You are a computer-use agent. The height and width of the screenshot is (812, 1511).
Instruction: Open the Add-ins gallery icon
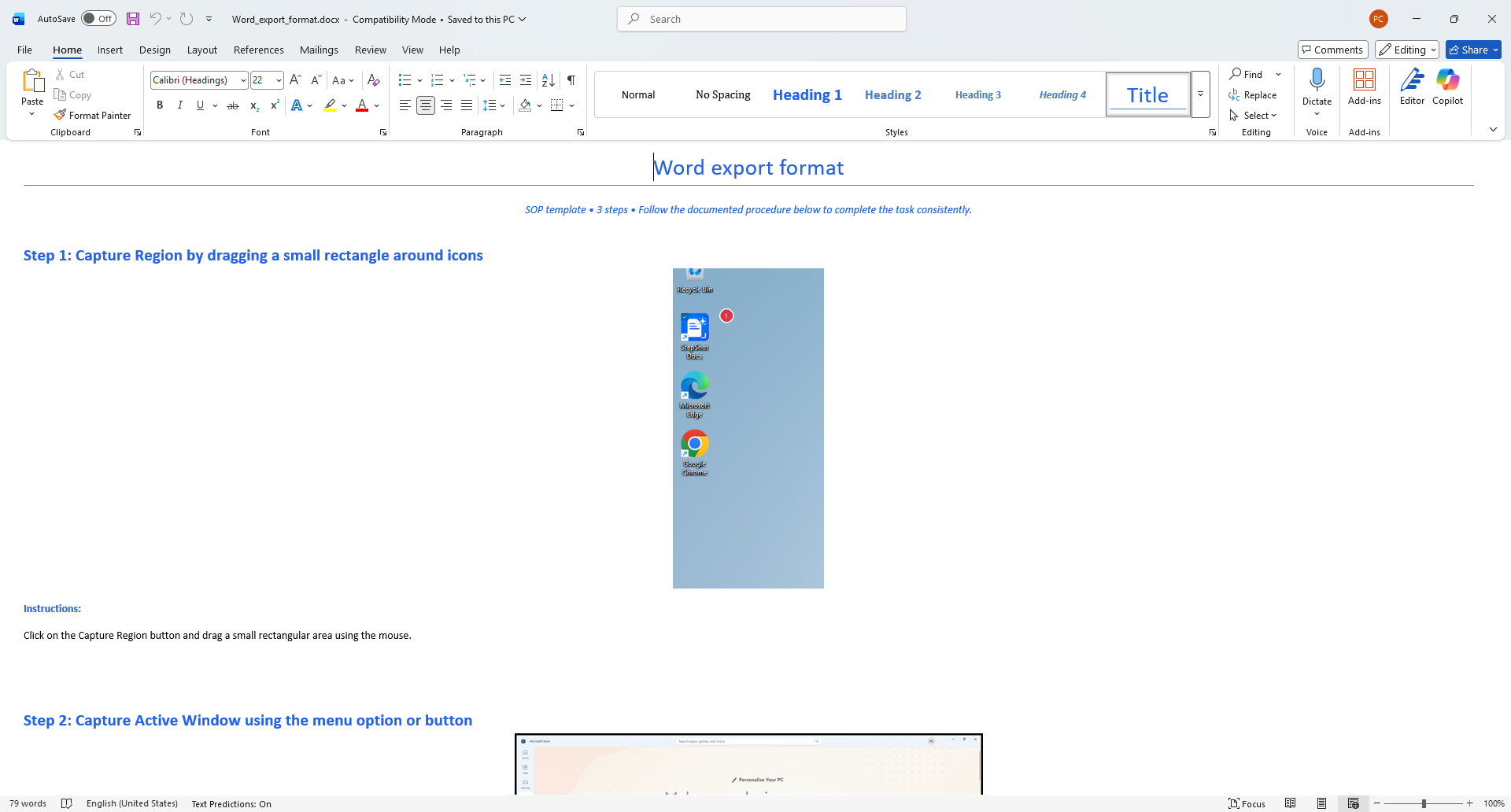click(x=1365, y=87)
